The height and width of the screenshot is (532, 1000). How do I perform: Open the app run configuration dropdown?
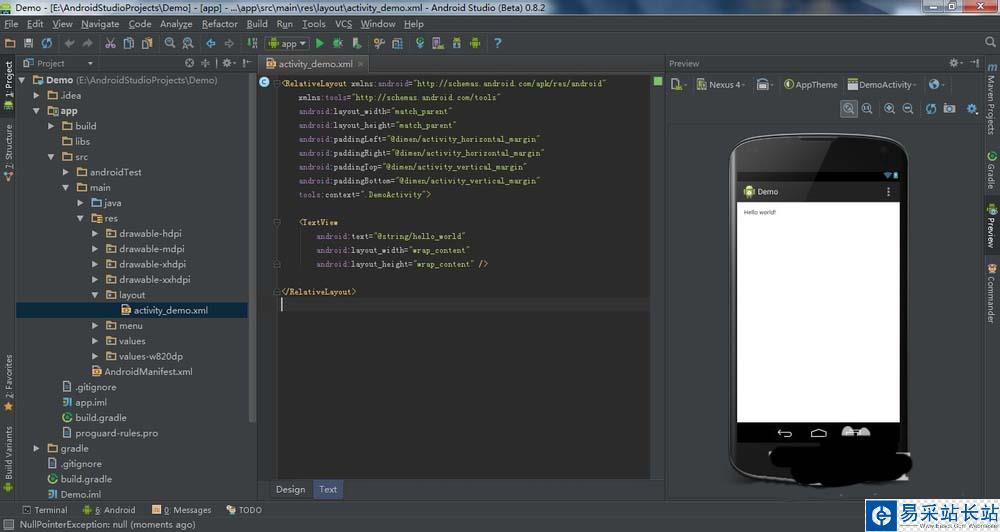coord(288,43)
